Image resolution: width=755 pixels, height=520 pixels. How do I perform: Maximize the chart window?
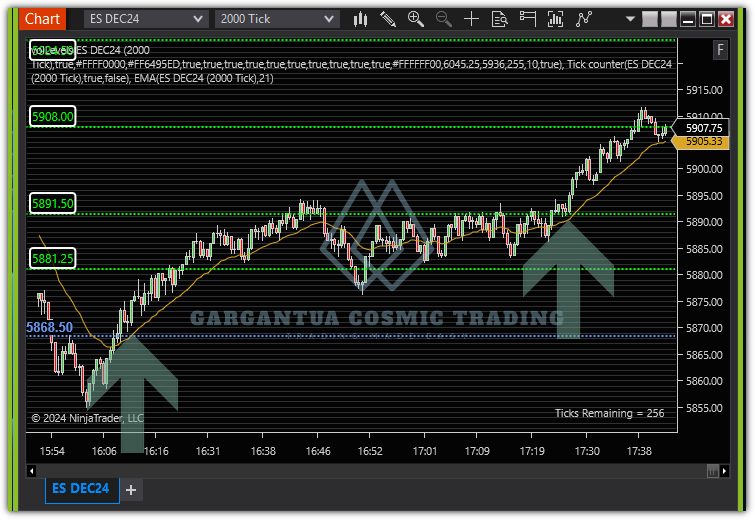(x=707, y=19)
